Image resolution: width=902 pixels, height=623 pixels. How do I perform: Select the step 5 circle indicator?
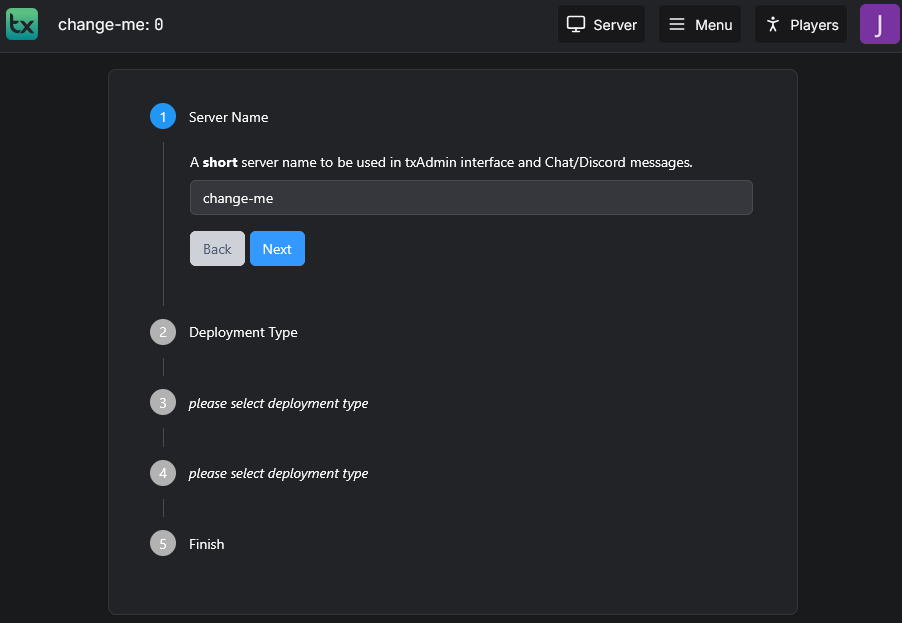click(163, 544)
